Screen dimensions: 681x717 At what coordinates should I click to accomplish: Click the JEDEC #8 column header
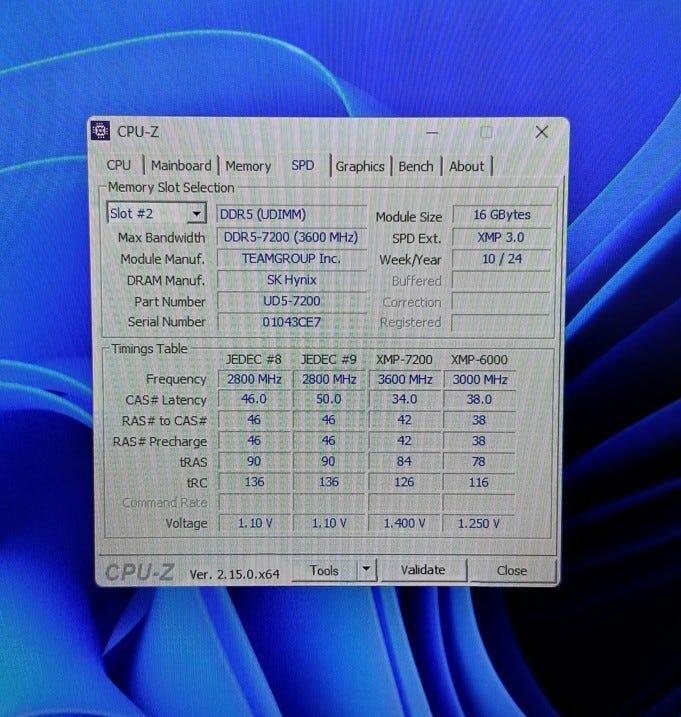tap(254, 359)
